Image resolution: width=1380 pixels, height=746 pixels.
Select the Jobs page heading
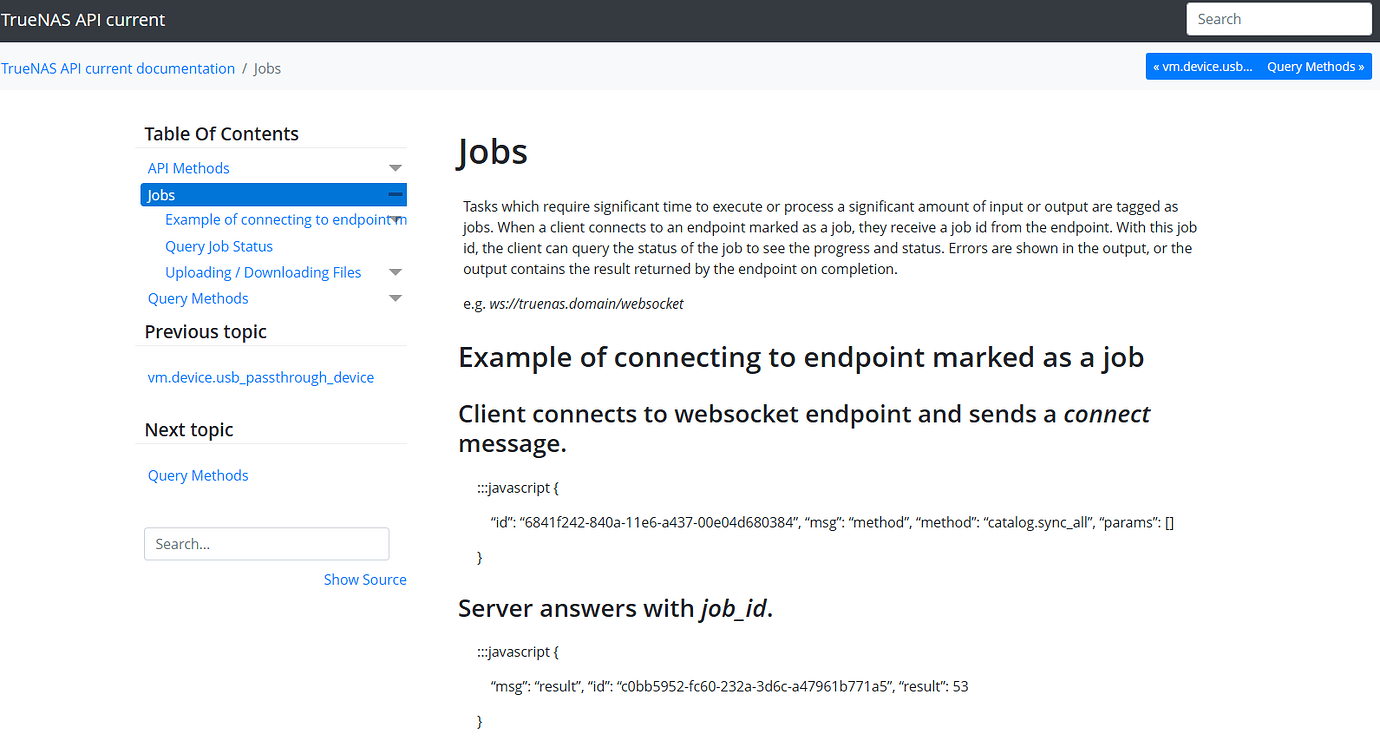[493, 152]
